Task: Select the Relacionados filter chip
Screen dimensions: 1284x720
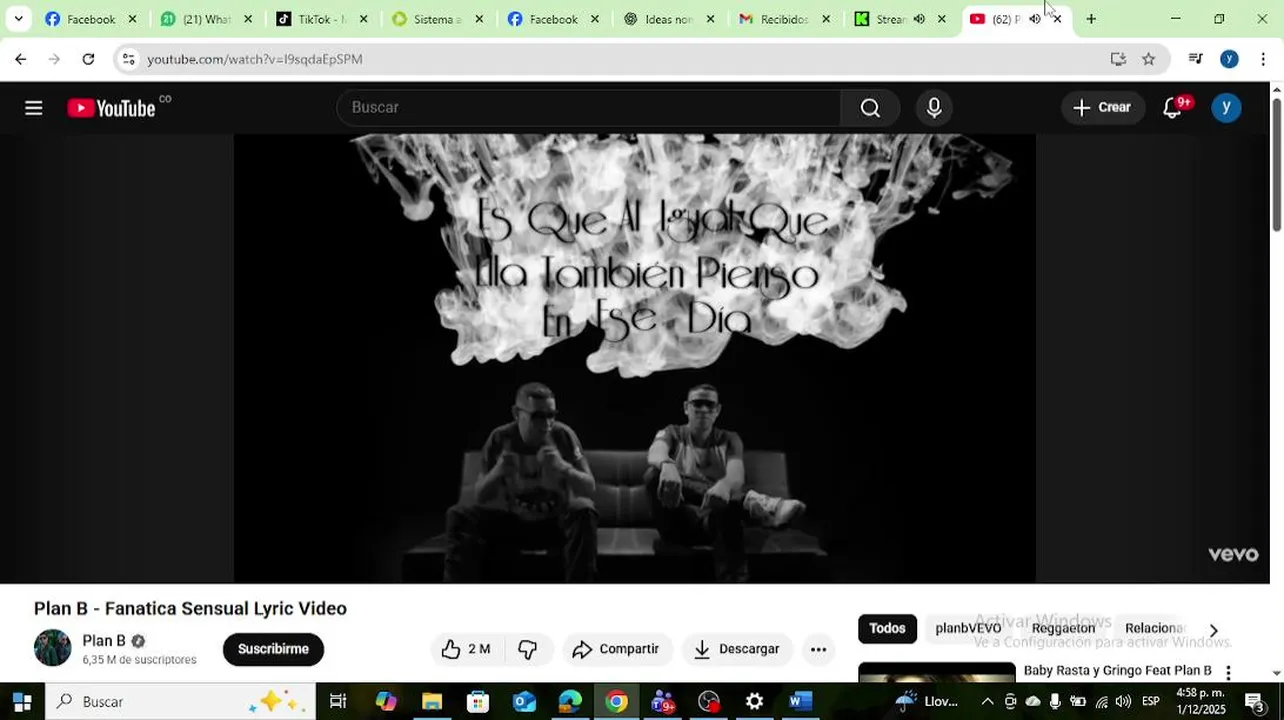Action: [1154, 629]
